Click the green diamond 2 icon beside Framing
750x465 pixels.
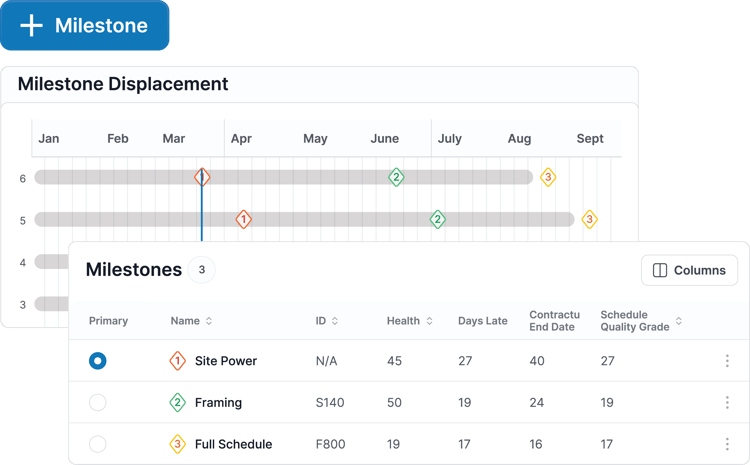click(x=177, y=402)
